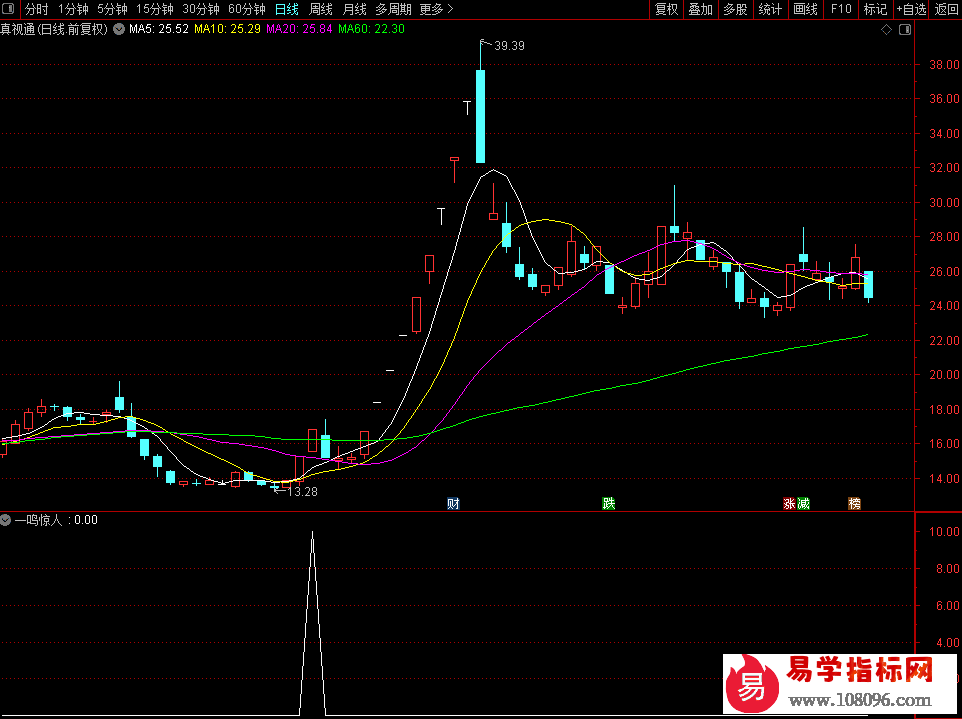Click the 复权 button
Viewport: 962px width, 719px height.
click(666, 10)
